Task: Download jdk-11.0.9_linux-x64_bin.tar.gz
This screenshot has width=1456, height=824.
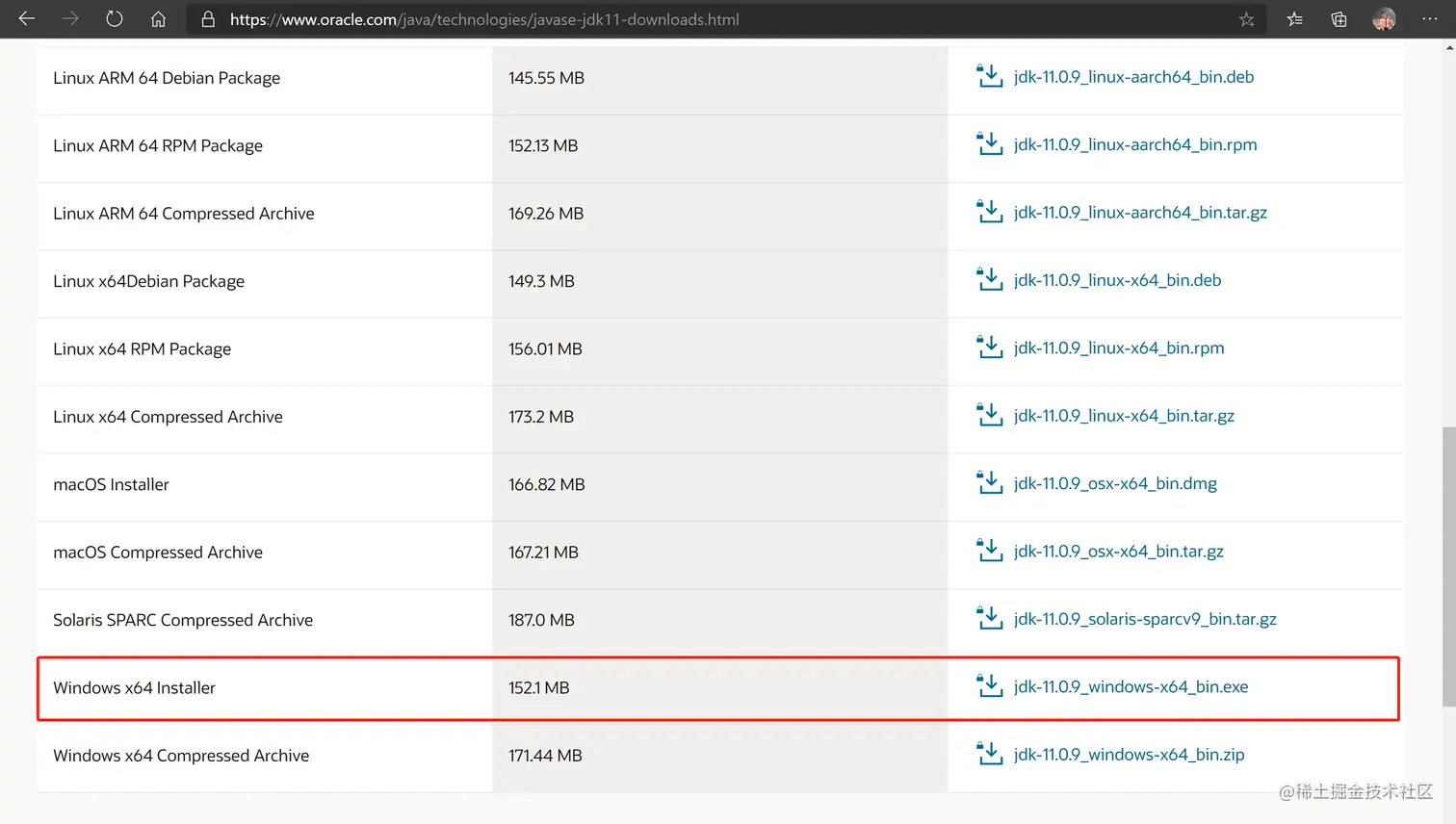Action: click(1124, 416)
